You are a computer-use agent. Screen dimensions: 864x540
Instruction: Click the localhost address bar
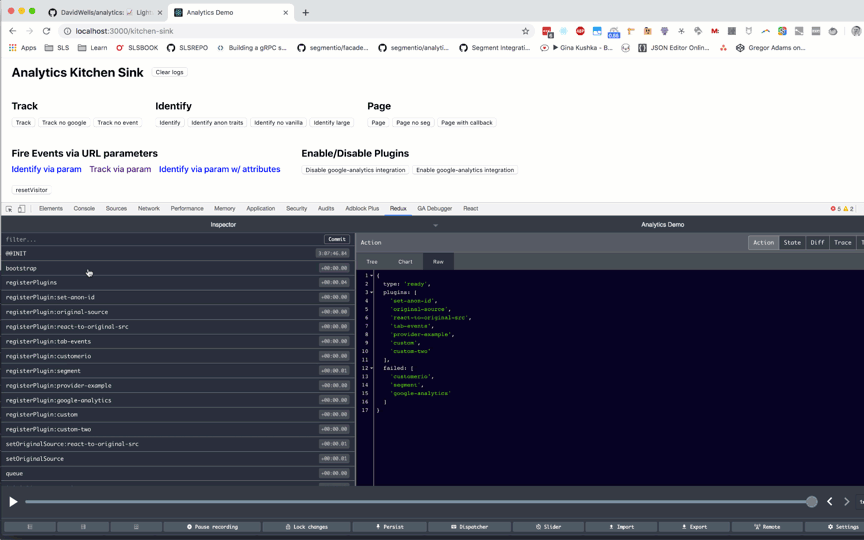coord(292,31)
